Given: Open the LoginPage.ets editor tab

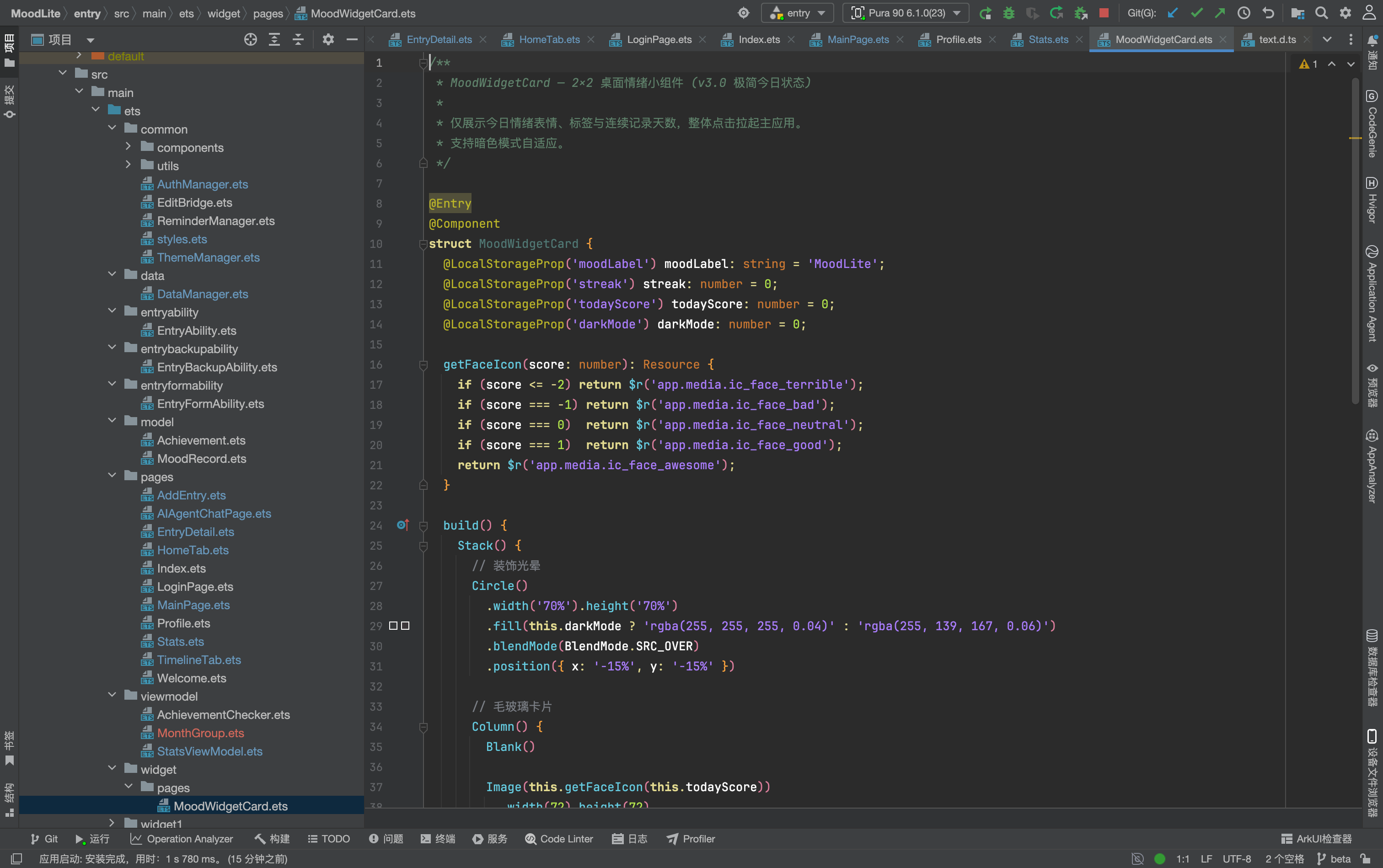Looking at the screenshot, I should (659, 40).
